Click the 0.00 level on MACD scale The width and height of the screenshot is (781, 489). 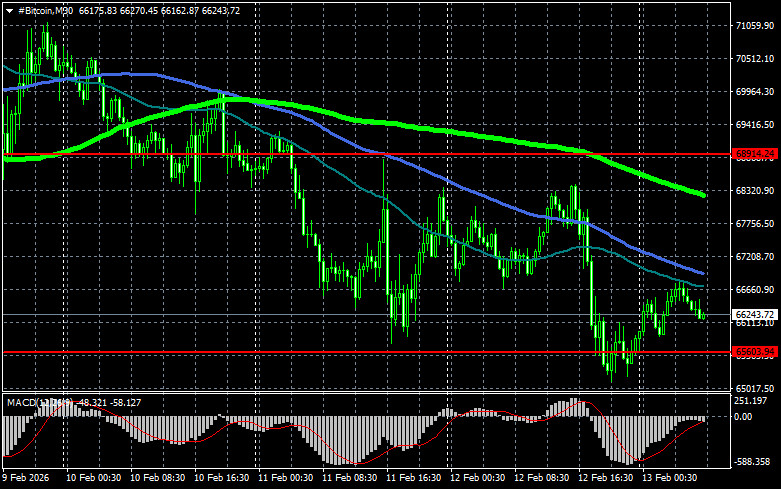click(x=742, y=417)
